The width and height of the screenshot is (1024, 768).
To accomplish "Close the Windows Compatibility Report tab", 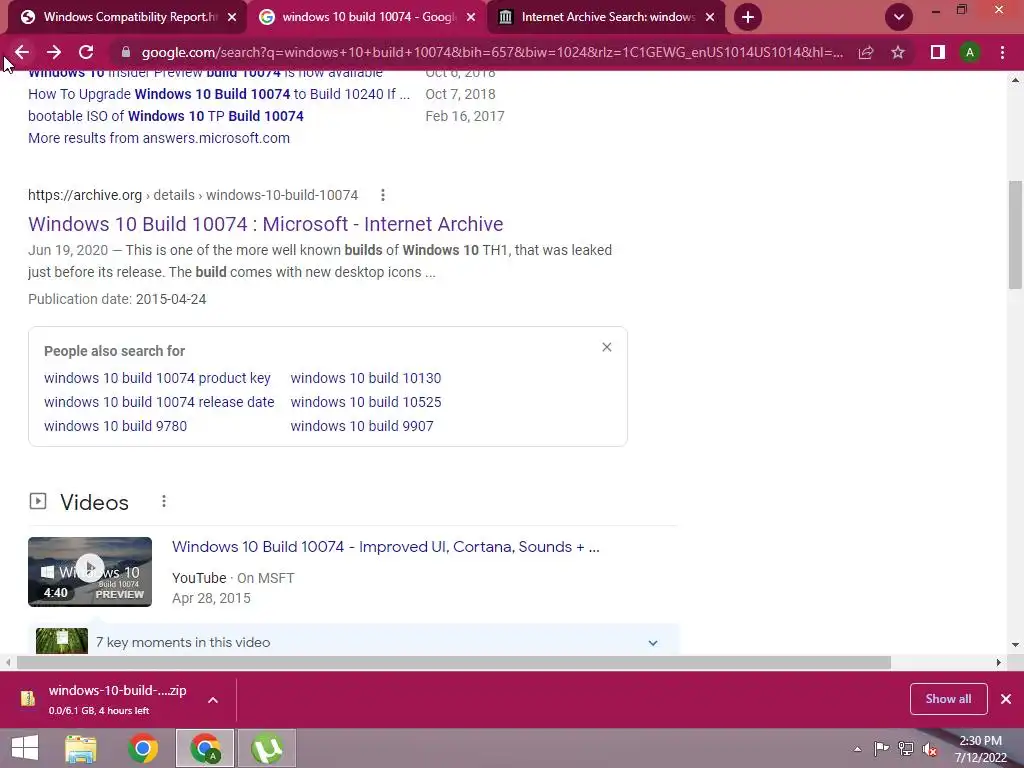I will (x=232, y=17).
